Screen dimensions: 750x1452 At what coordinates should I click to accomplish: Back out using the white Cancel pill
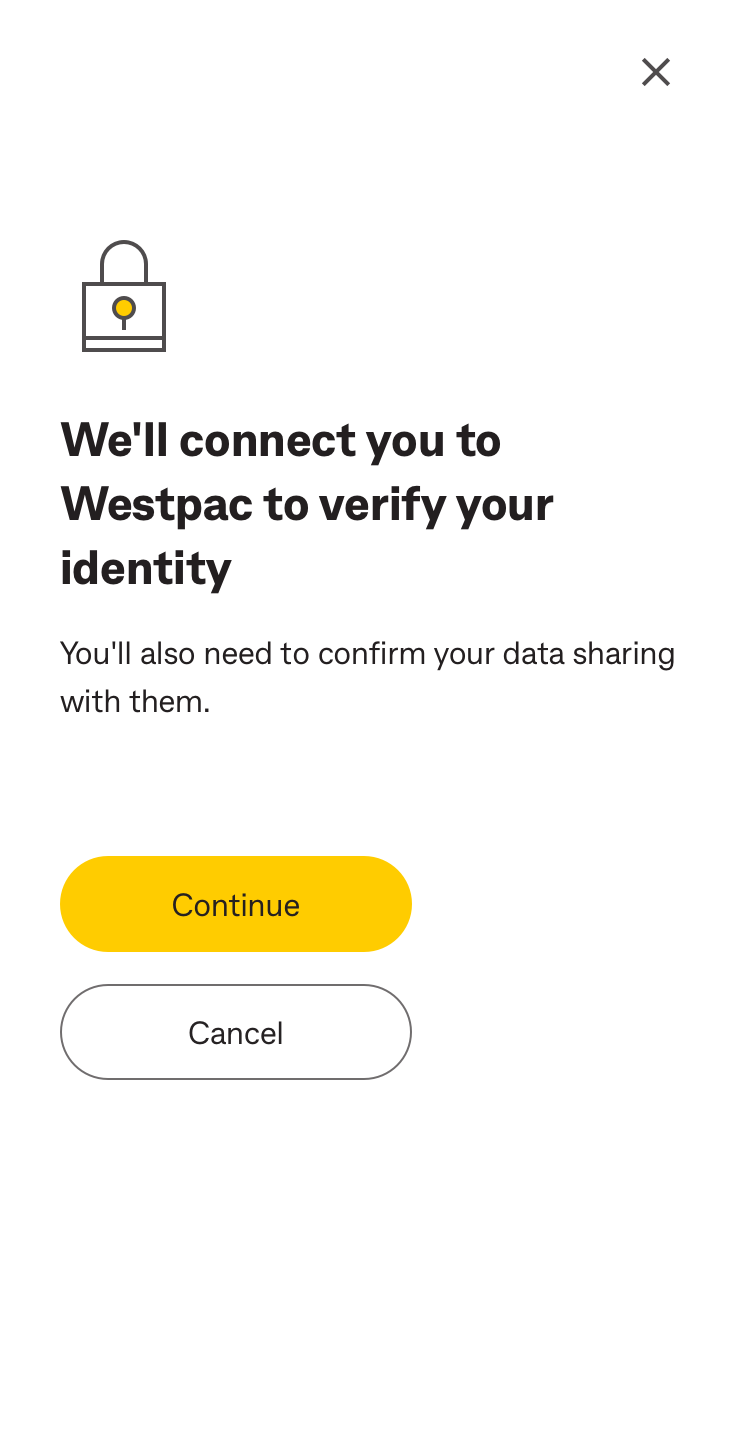tap(236, 1032)
